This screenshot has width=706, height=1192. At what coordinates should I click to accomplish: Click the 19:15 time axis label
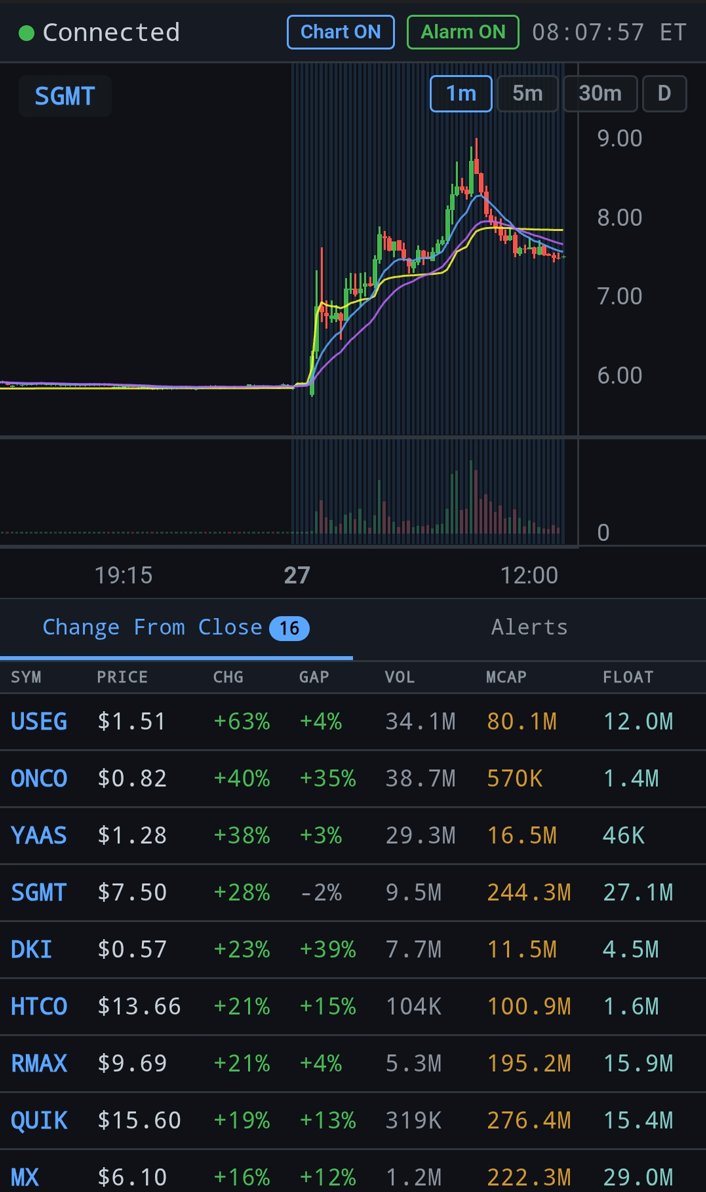click(x=123, y=575)
